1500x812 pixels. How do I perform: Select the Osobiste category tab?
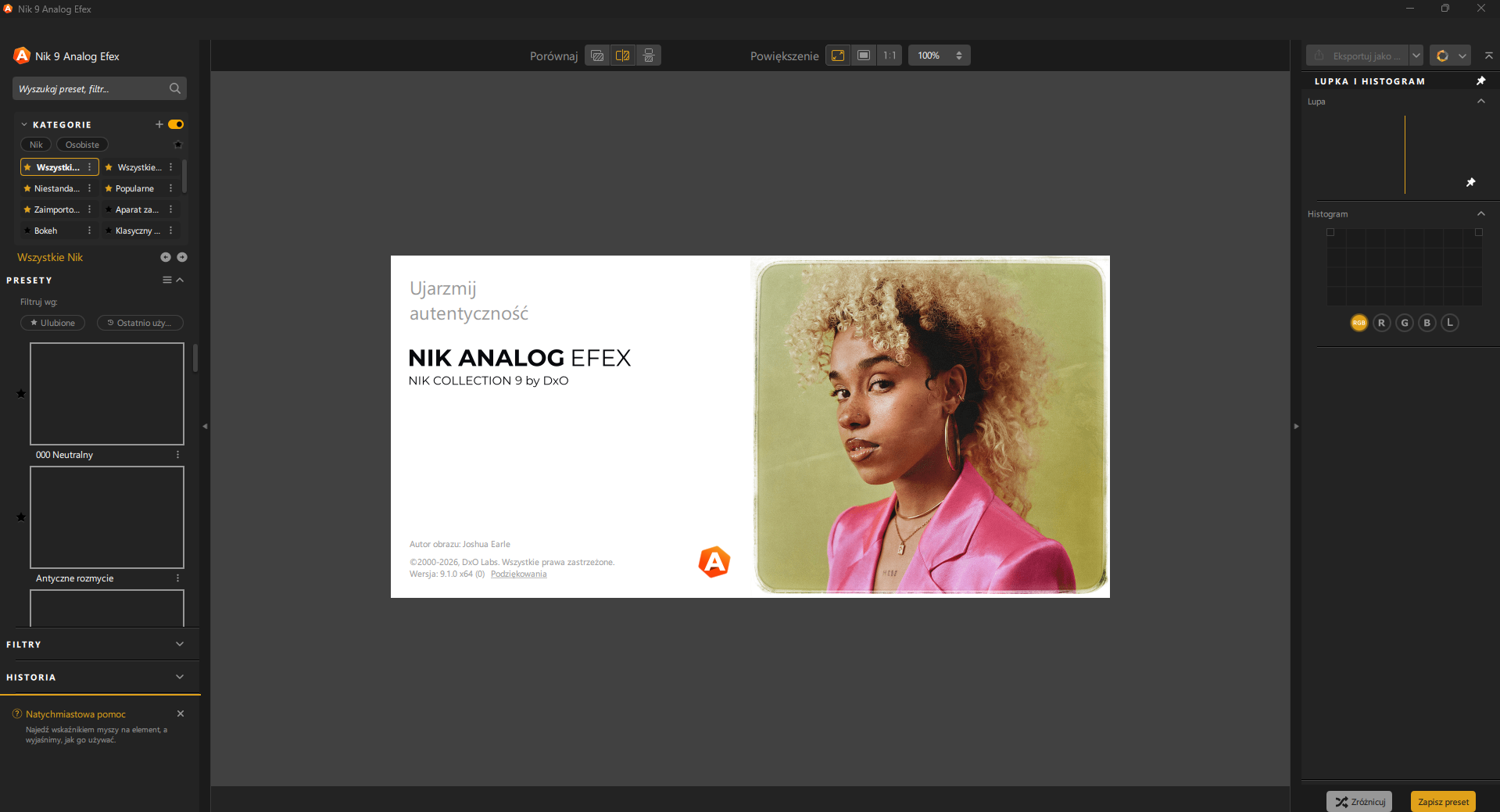click(82, 145)
